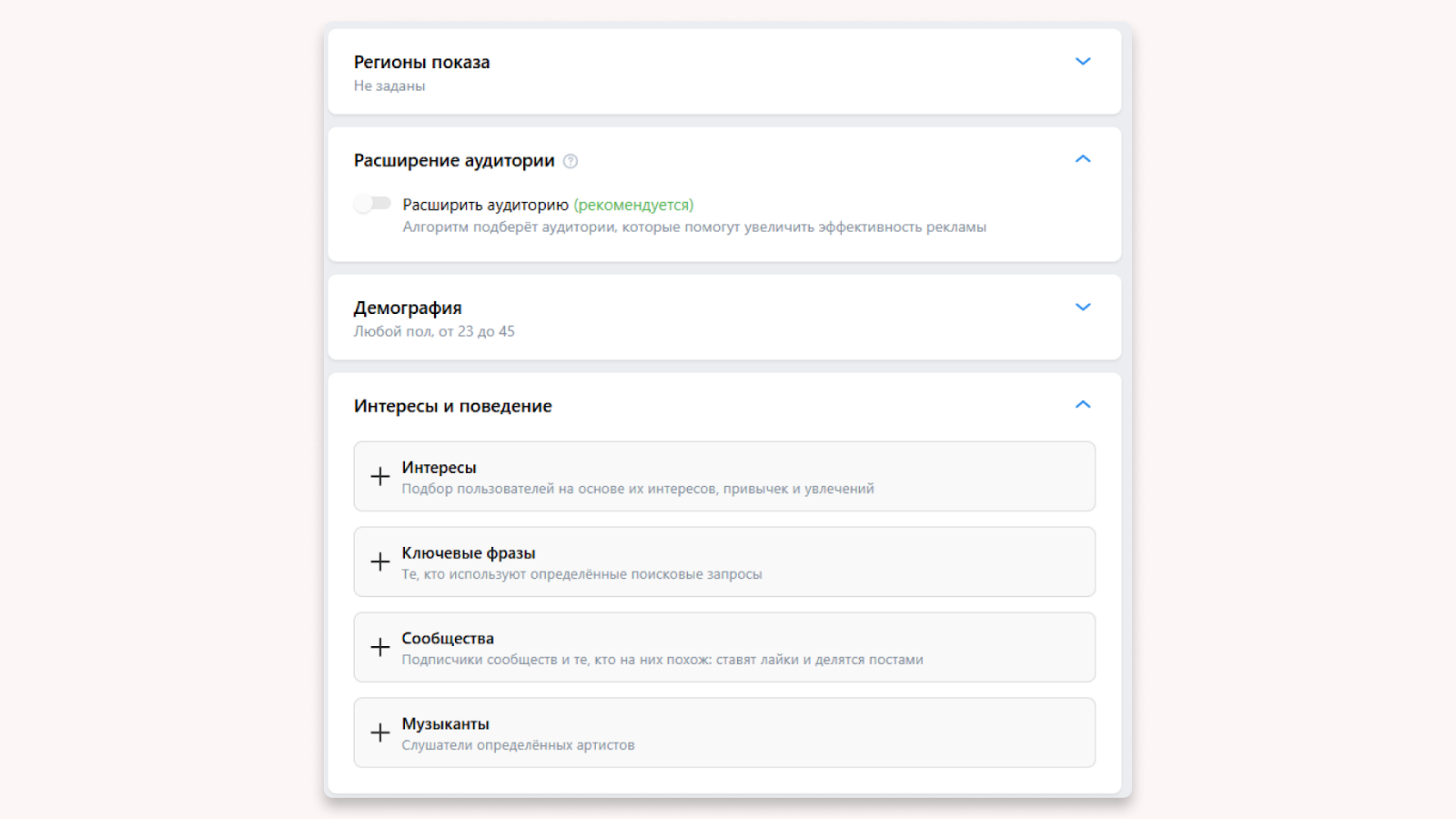Click the Интересы и поведение heading
Viewport: 1456px width, 819px height.
452,407
